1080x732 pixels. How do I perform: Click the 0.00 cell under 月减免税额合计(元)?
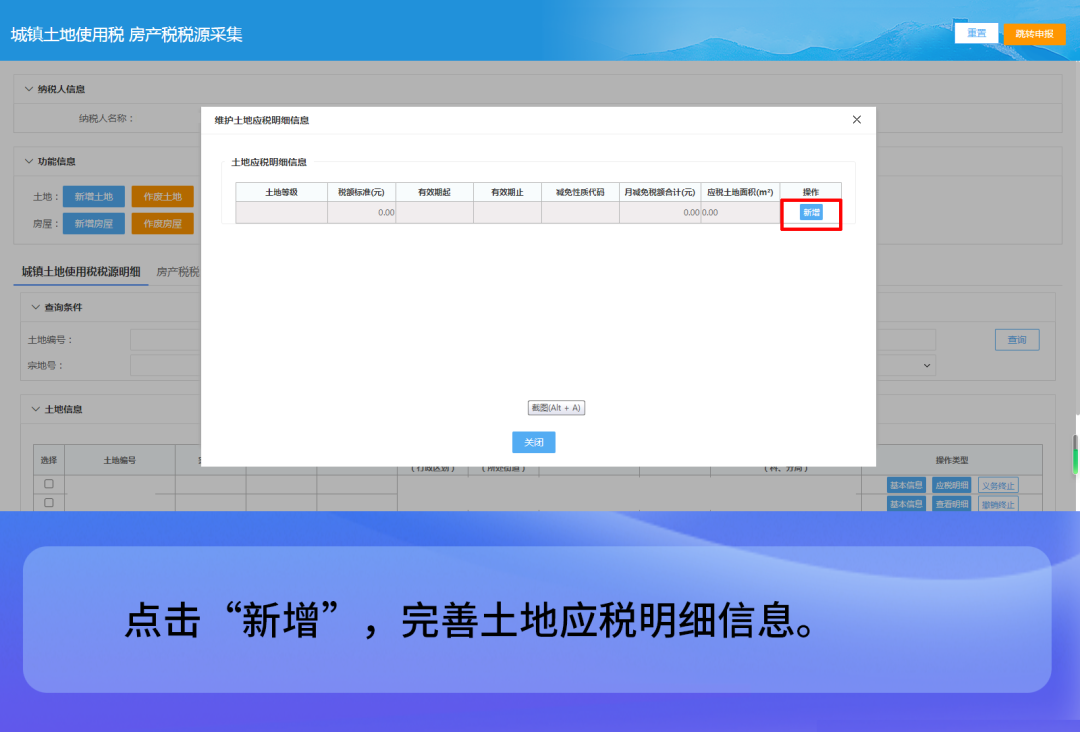pos(660,213)
